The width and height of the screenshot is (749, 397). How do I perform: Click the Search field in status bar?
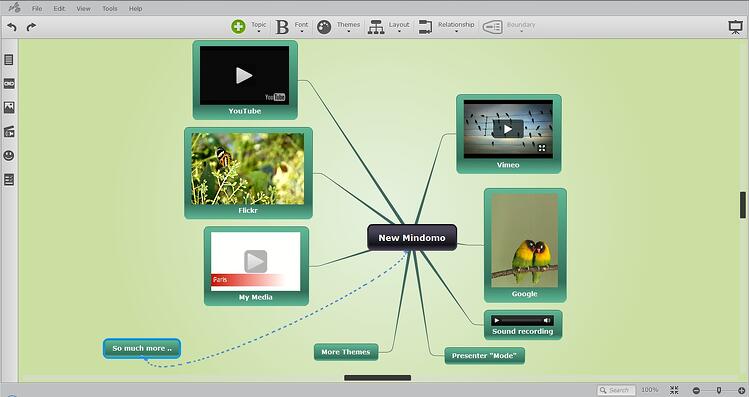616,390
